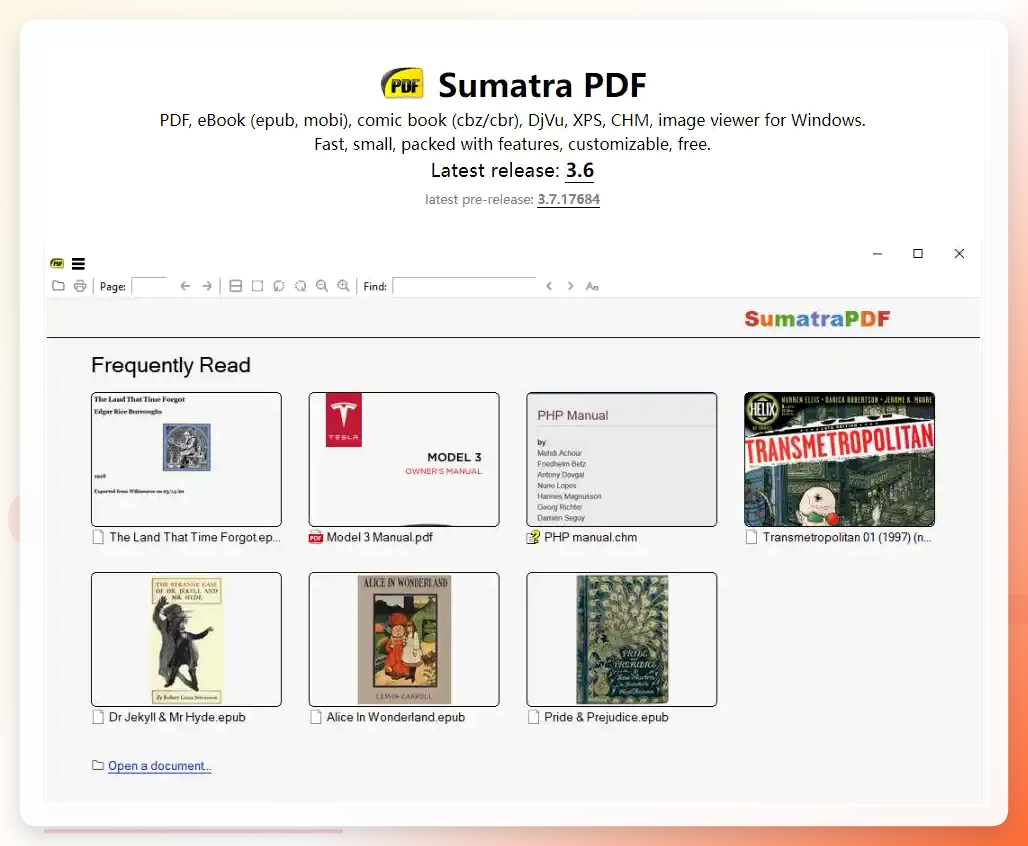Open the 3.7.17684 pre-release link

click(568, 199)
